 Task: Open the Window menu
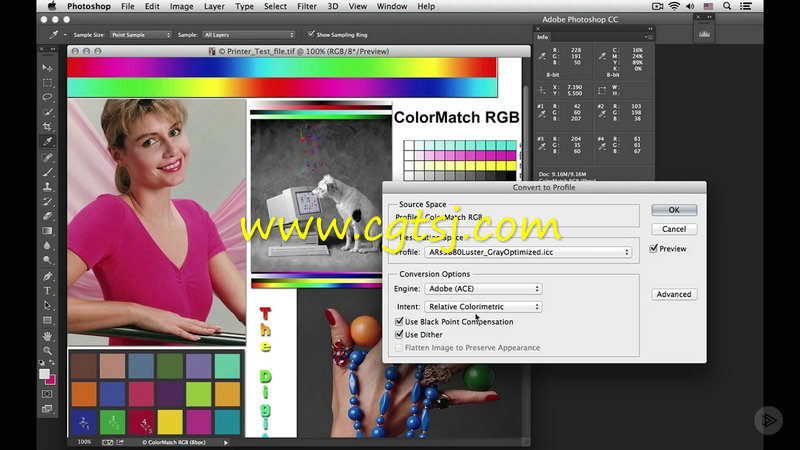pyautogui.click(x=392, y=6)
